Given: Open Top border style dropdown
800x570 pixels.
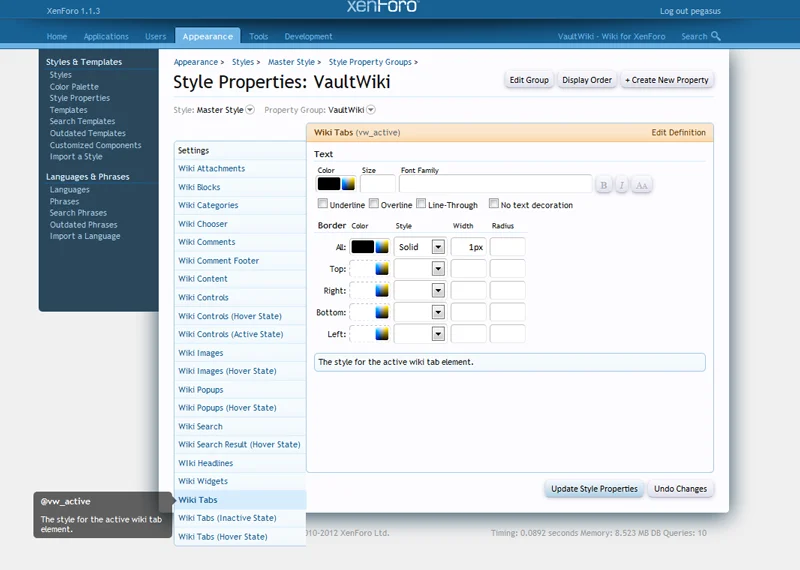Looking at the screenshot, I should [x=420, y=268].
